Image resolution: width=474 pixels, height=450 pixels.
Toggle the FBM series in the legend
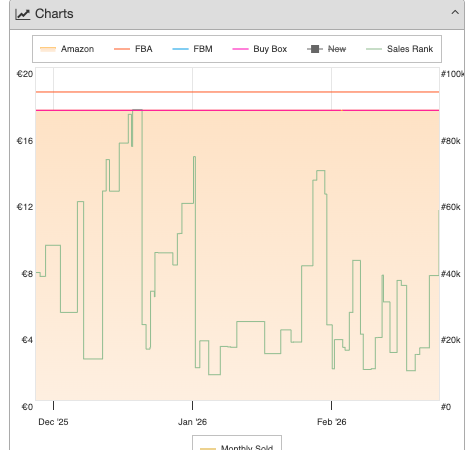192,49
